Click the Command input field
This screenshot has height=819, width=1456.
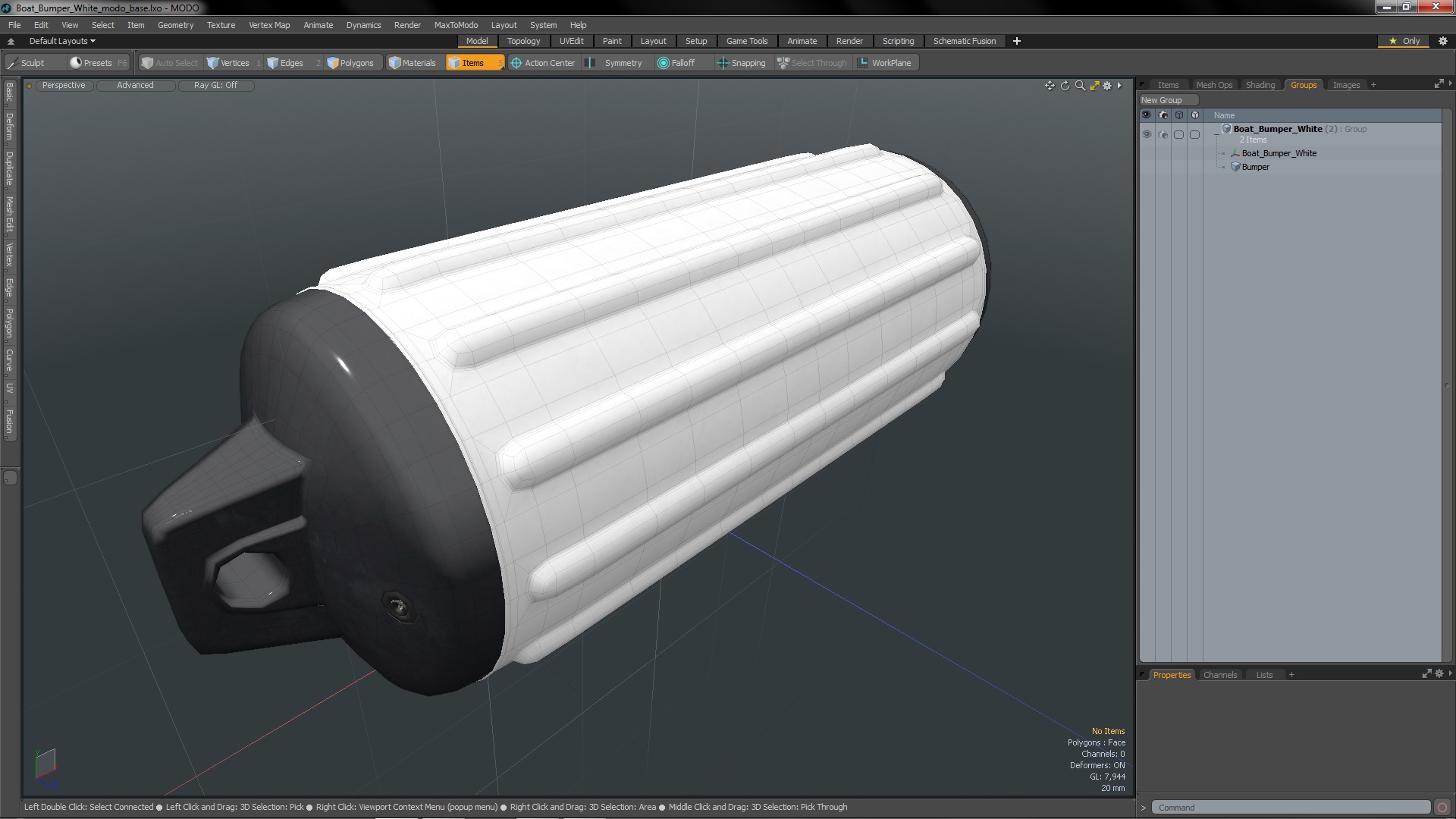(x=1289, y=808)
